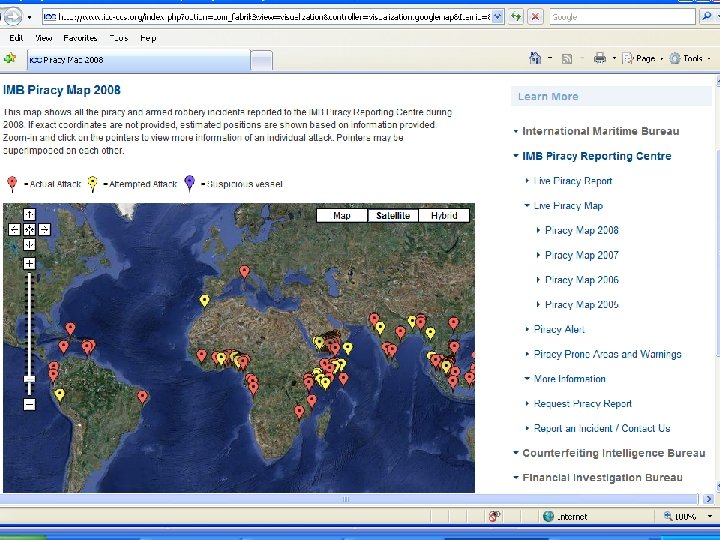Open the Print options dropdown arrow
Screen dimensions: 720x540
(614, 59)
